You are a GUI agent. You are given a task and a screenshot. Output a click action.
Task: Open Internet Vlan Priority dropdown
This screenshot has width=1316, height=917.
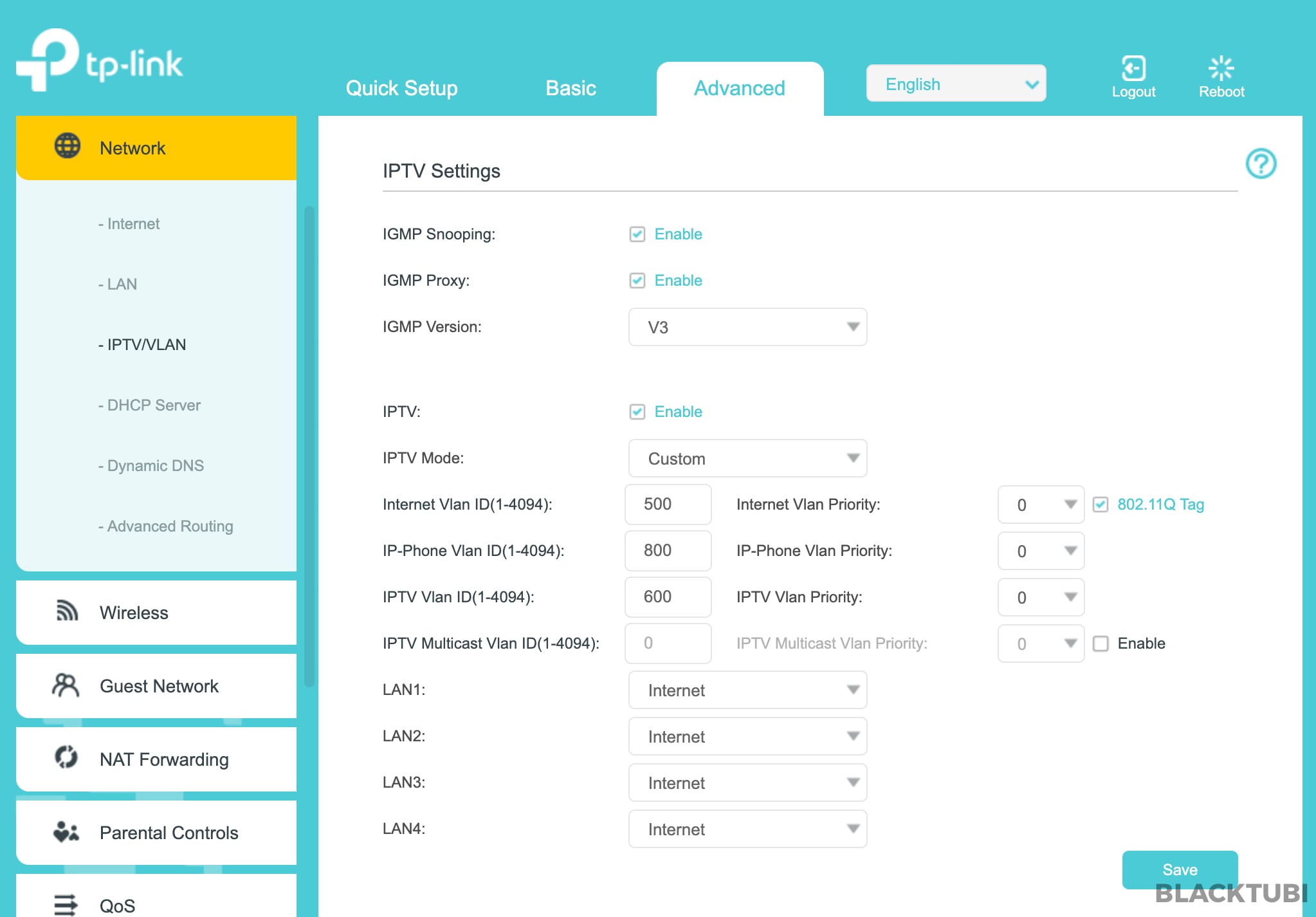pos(1041,505)
